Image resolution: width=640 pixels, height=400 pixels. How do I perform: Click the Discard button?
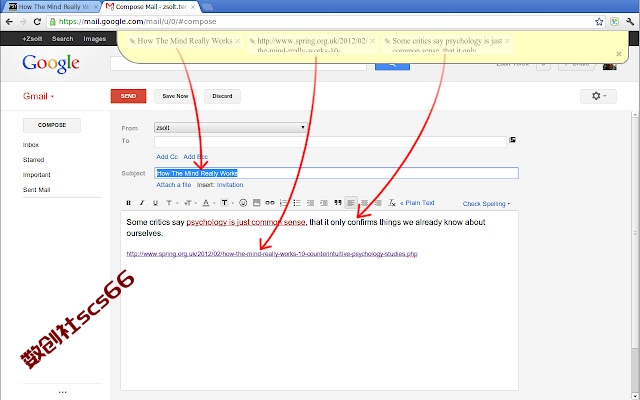[222, 96]
